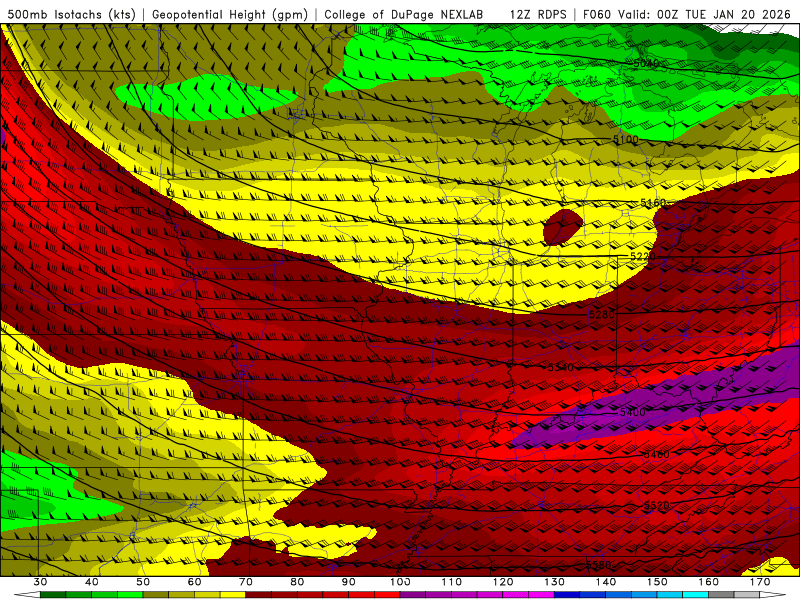
Task: Click the 40 knot scale label
Action: point(92,582)
